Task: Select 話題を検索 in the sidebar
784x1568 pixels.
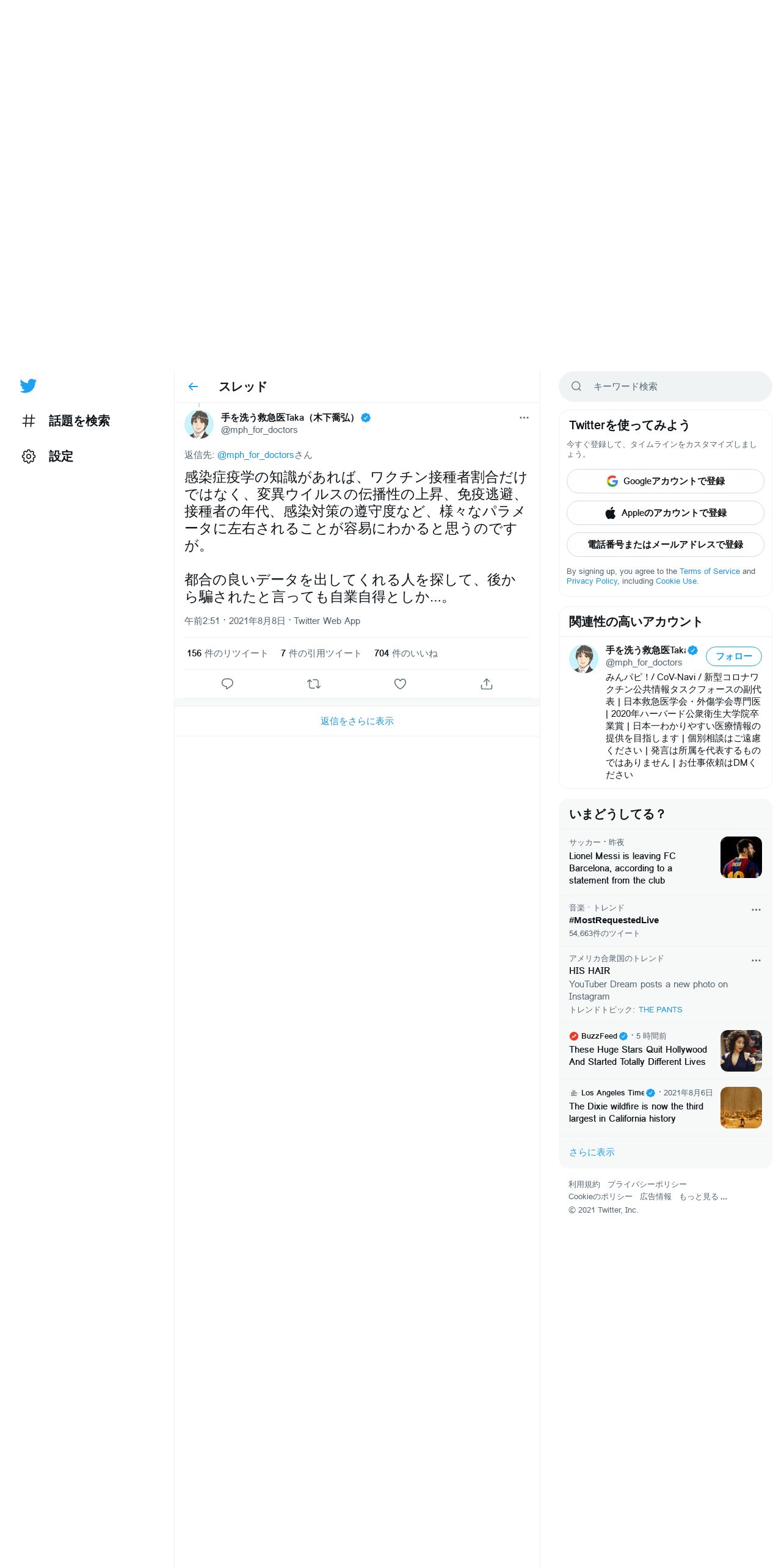Action: tap(79, 421)
